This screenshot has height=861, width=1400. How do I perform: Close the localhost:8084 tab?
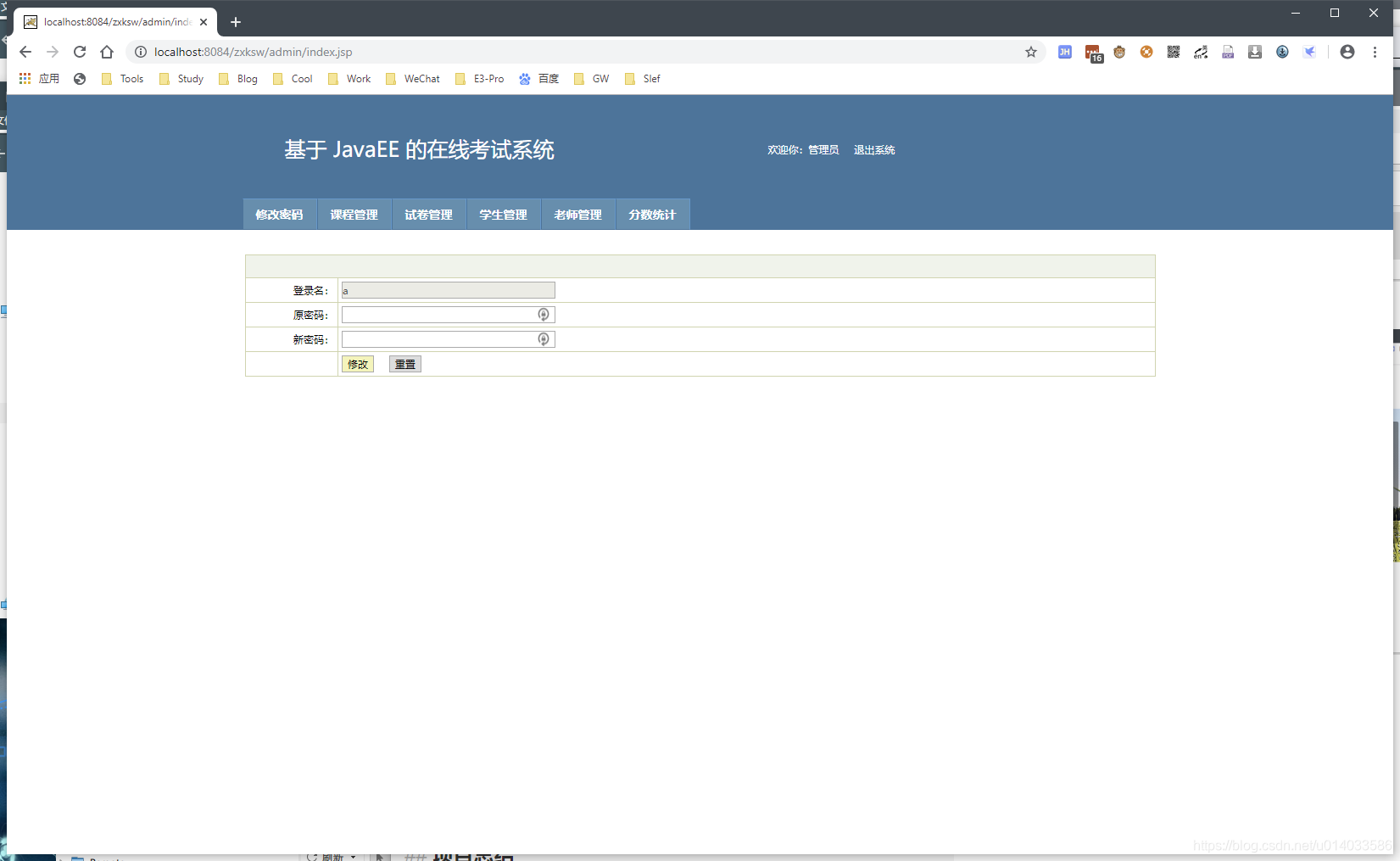(x=204, y=22)
